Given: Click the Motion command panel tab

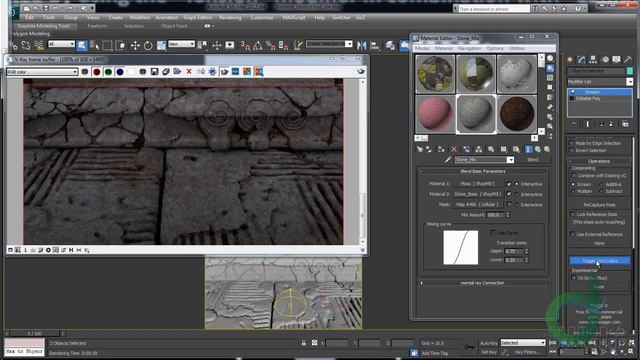Looking at the screenshot, I should coord(605,60).
